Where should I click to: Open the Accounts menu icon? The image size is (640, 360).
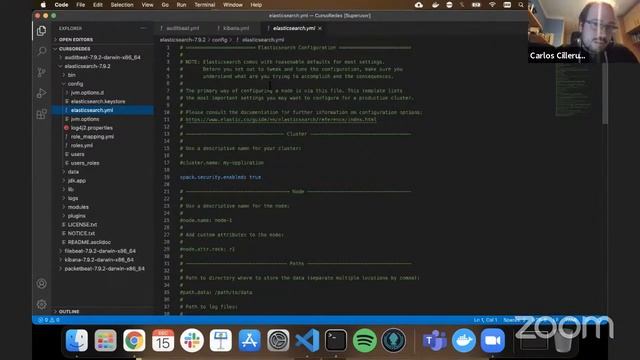click(41, 284)
